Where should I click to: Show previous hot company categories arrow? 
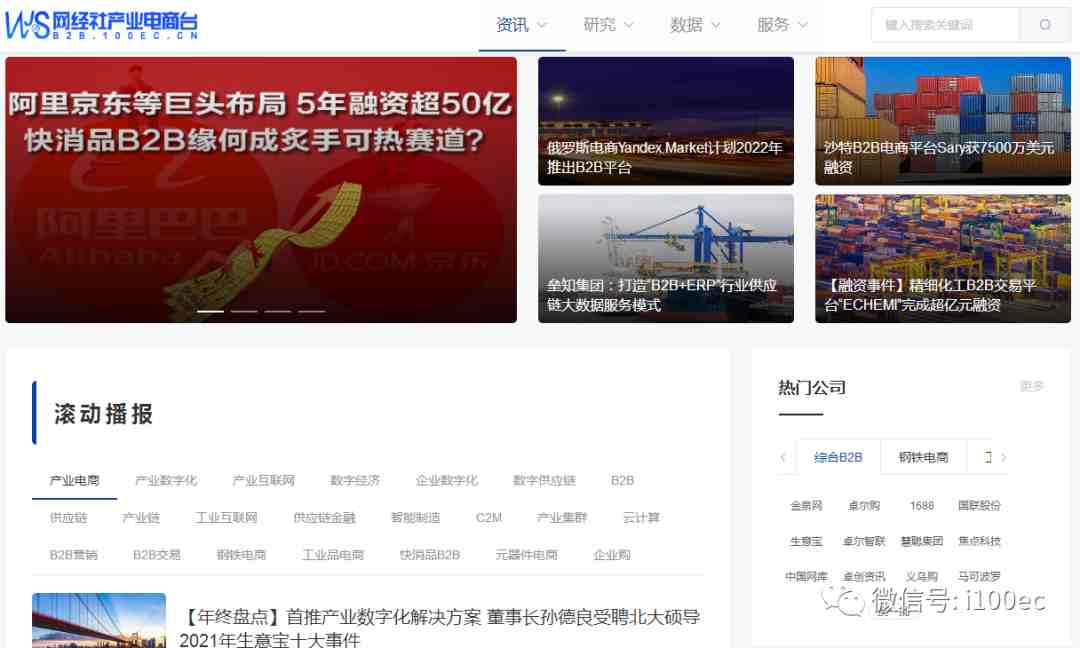click(783, 457)
